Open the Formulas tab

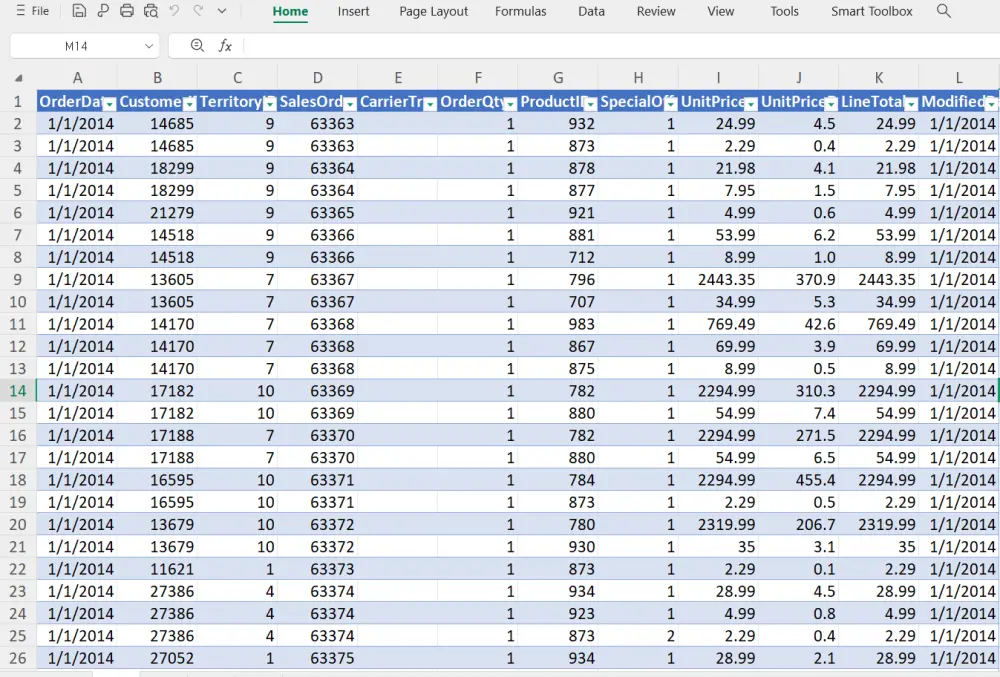click(x=520, y=11)
